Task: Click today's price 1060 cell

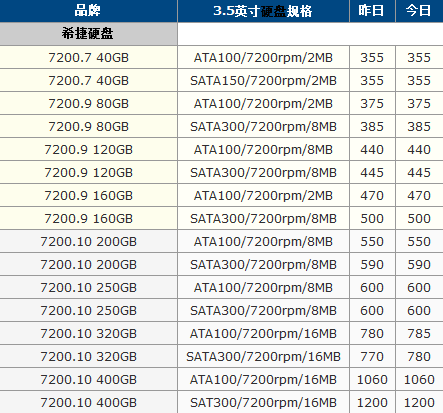Action: click(x=419, y=379)
